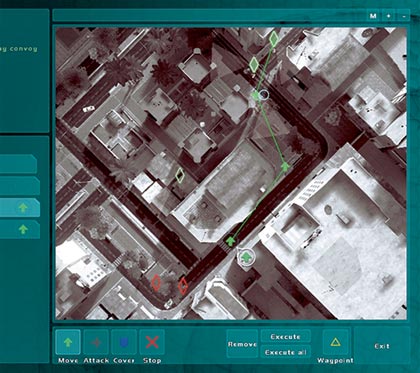Select third unit tab with green arrow
Screen dimensions: 420x373
tap(20, 208)
